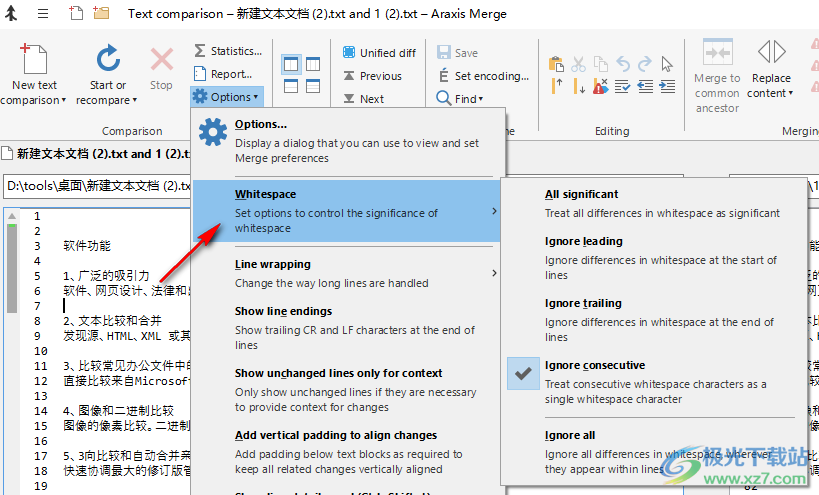The width and height of the screenshot is (819, 495).
Task: Open the Report command
Action: pos(223,74)
